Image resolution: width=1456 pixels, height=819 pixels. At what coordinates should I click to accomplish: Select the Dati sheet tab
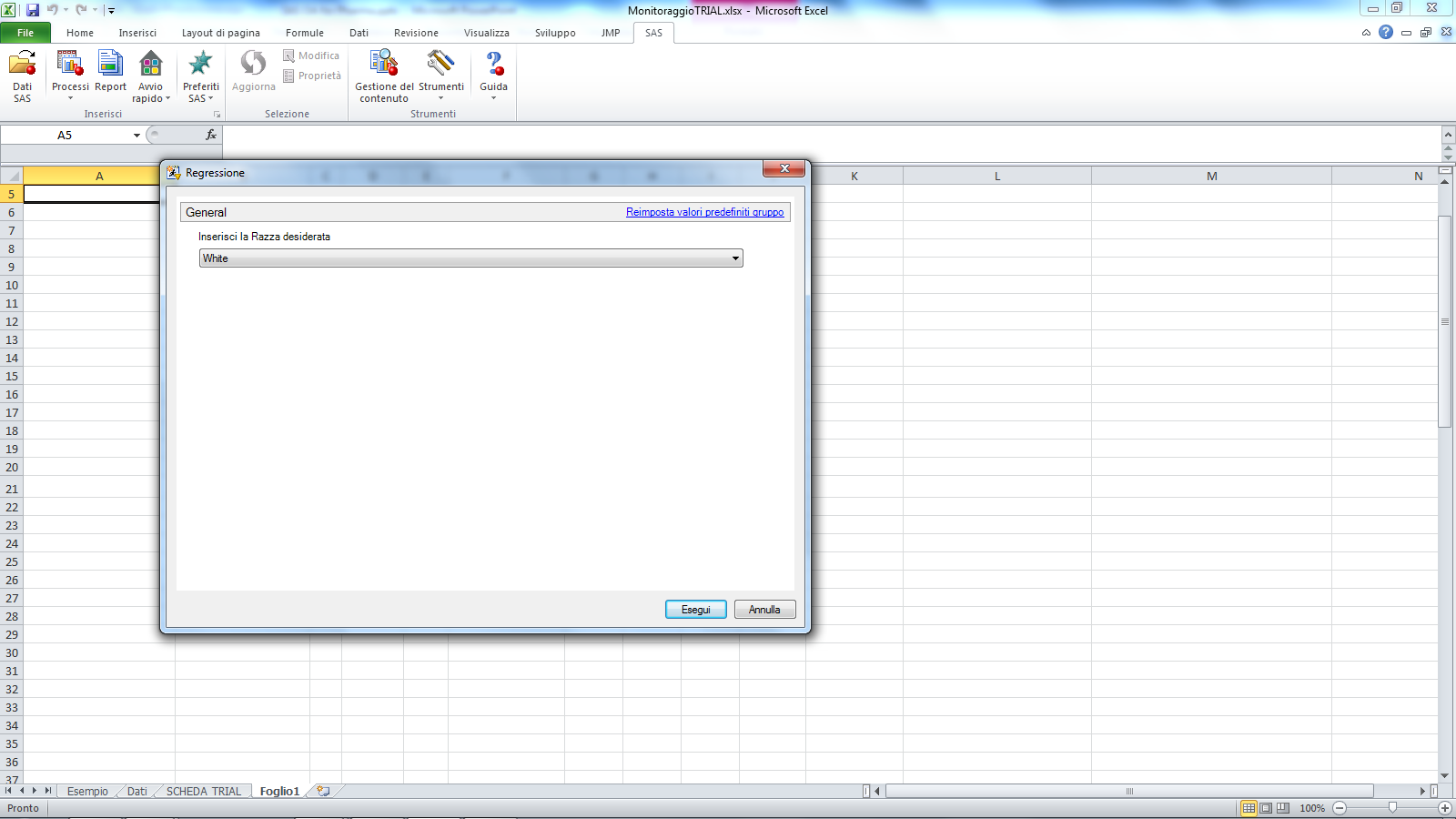pyautogui.click(x=136, y=791)
